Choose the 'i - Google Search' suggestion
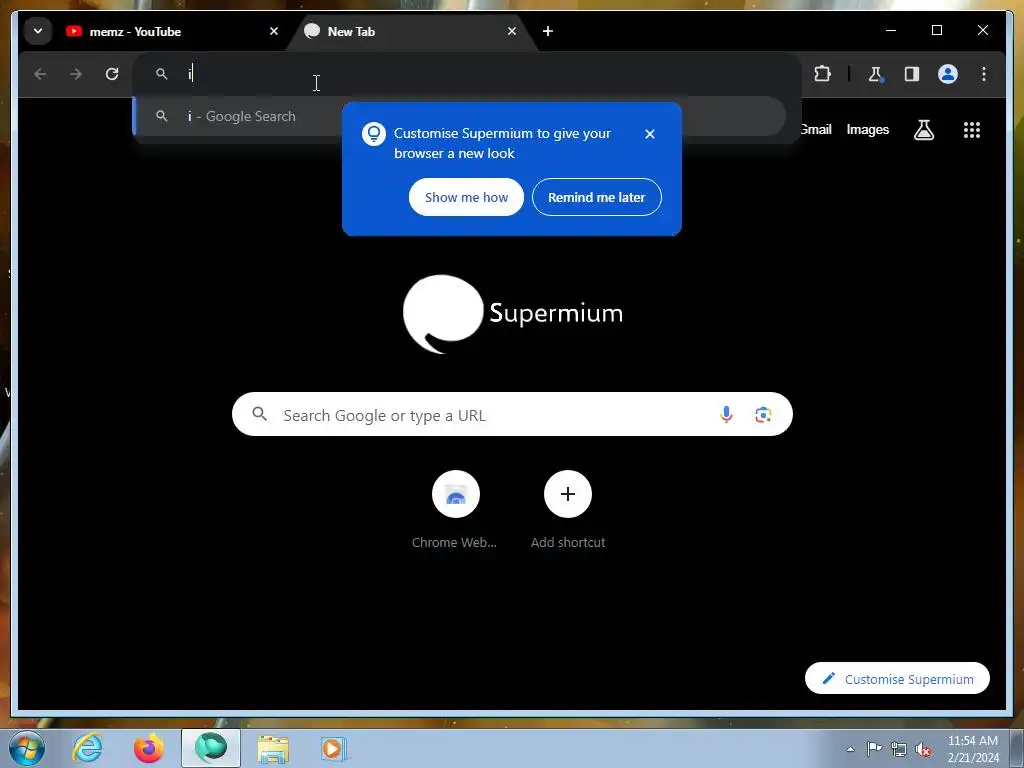 click(x=459, y=116)
